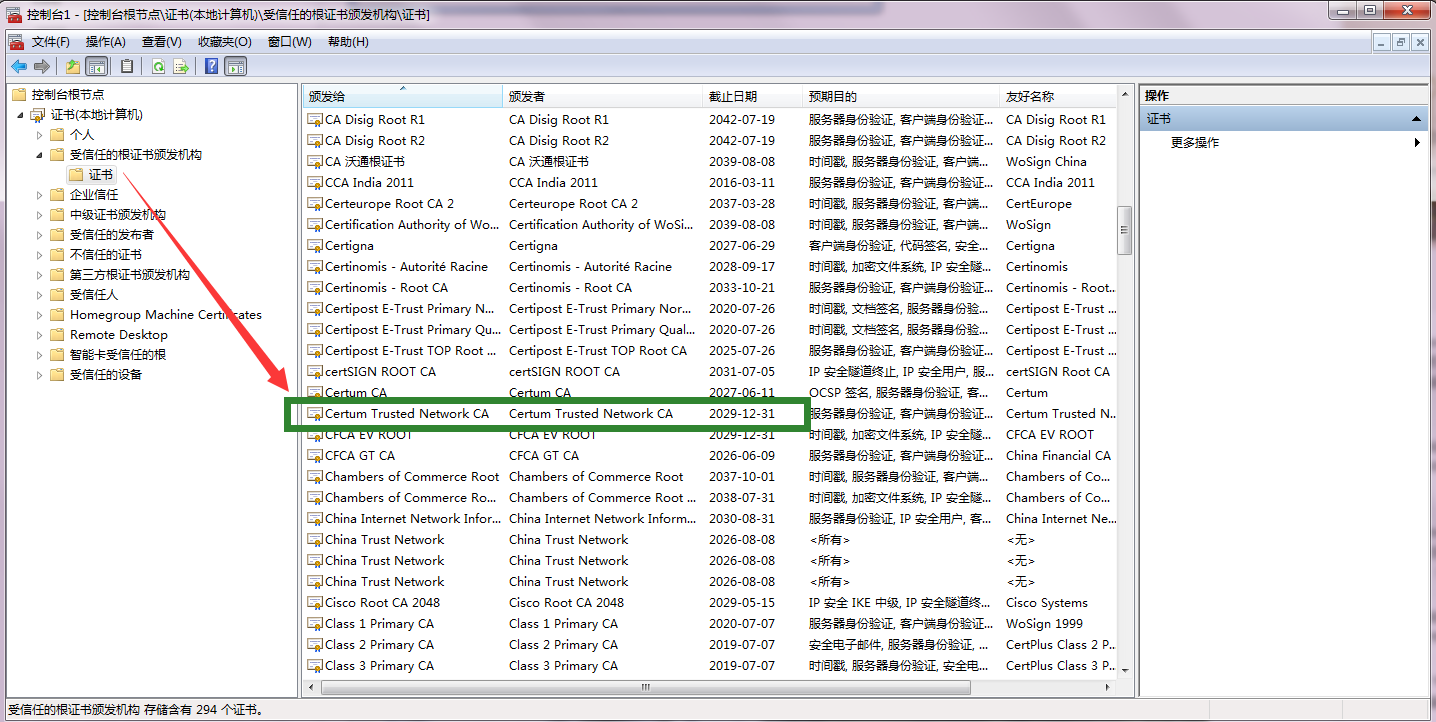Screen dimensions: 1436x722
Task: Sort by the 友好名称 column header
Action: tap(1058, 97)
